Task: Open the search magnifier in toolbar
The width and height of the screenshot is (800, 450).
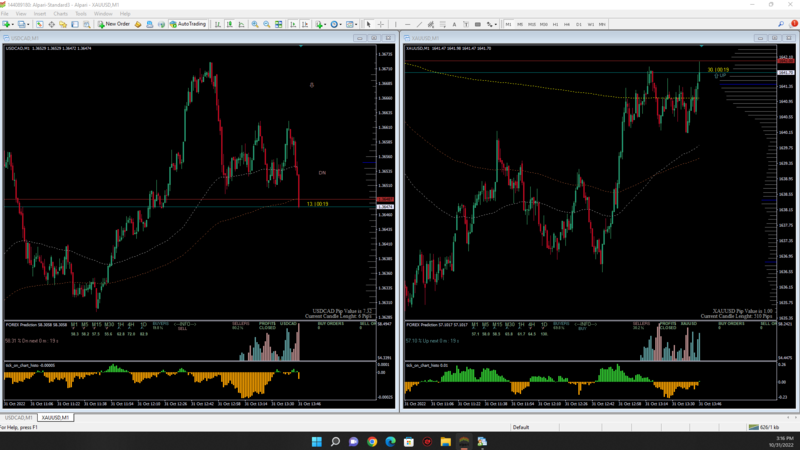Action: 781,24
